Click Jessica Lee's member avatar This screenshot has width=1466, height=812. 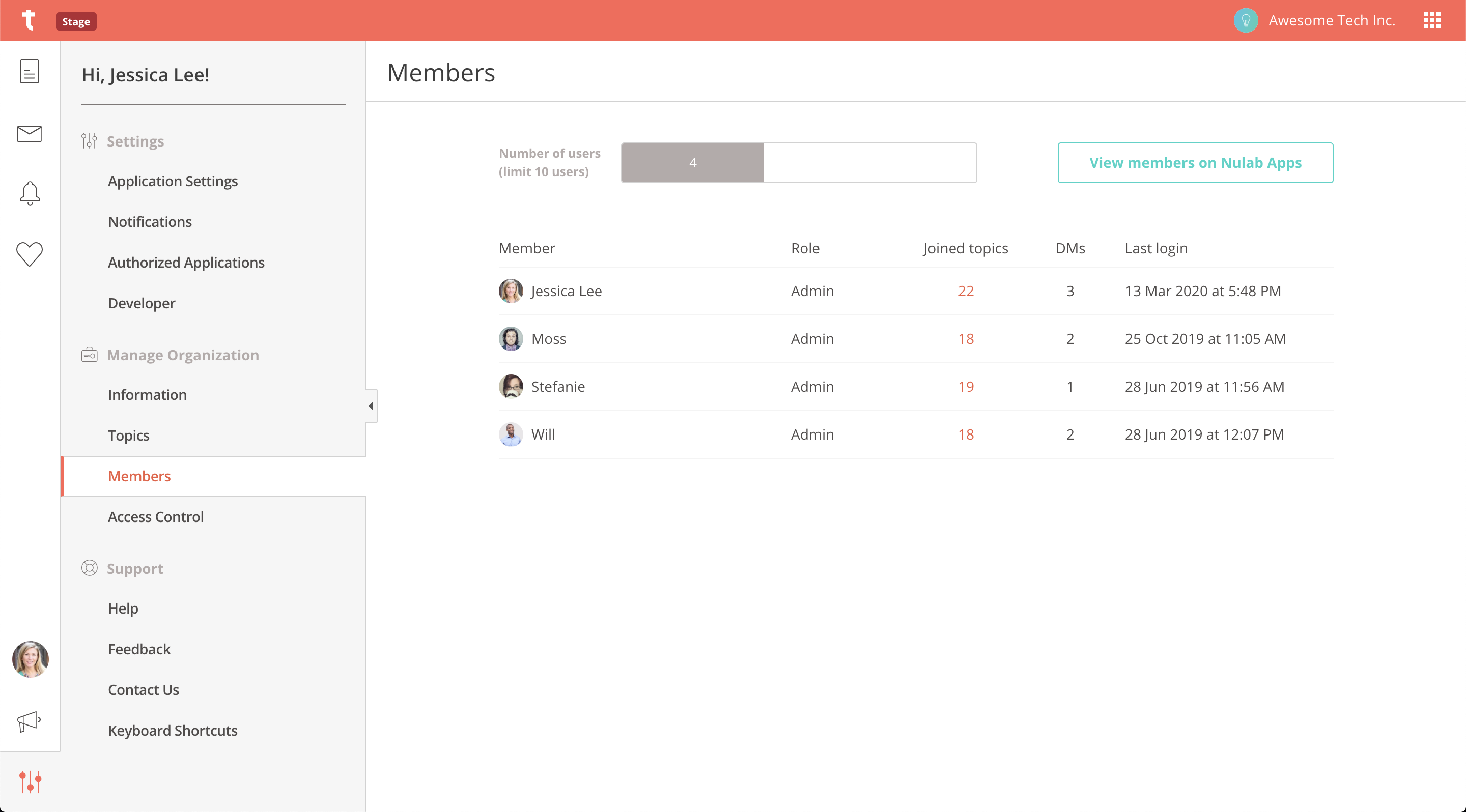click(x=511, y=291)
